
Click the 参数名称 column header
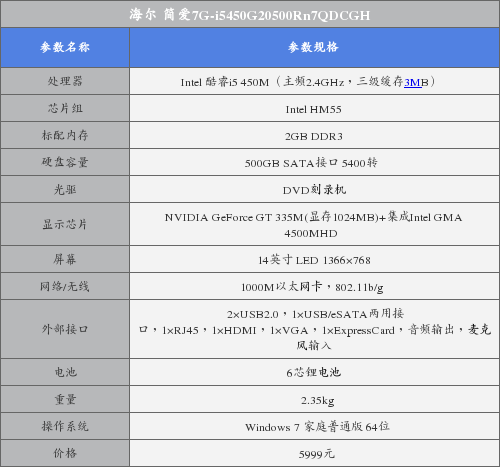pyautogui.click(x=65, y=47)
